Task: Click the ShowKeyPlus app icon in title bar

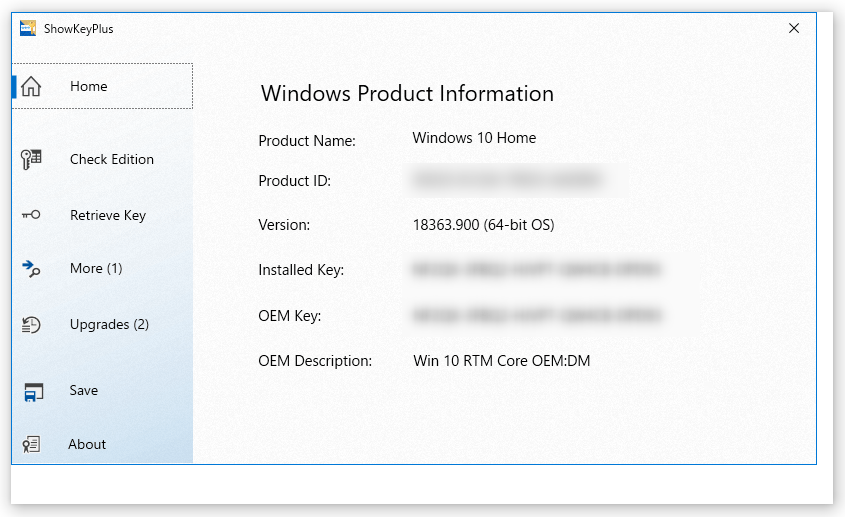Action: pyautogui.click(x=28, y=28)
